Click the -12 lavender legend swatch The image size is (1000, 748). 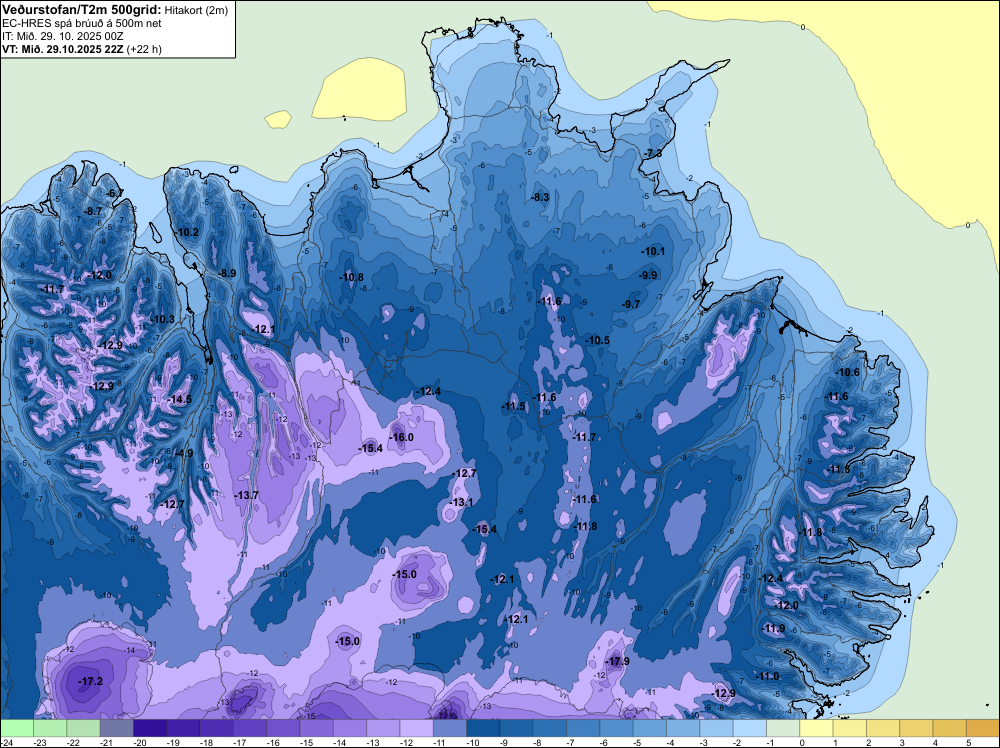click(416, 728)
